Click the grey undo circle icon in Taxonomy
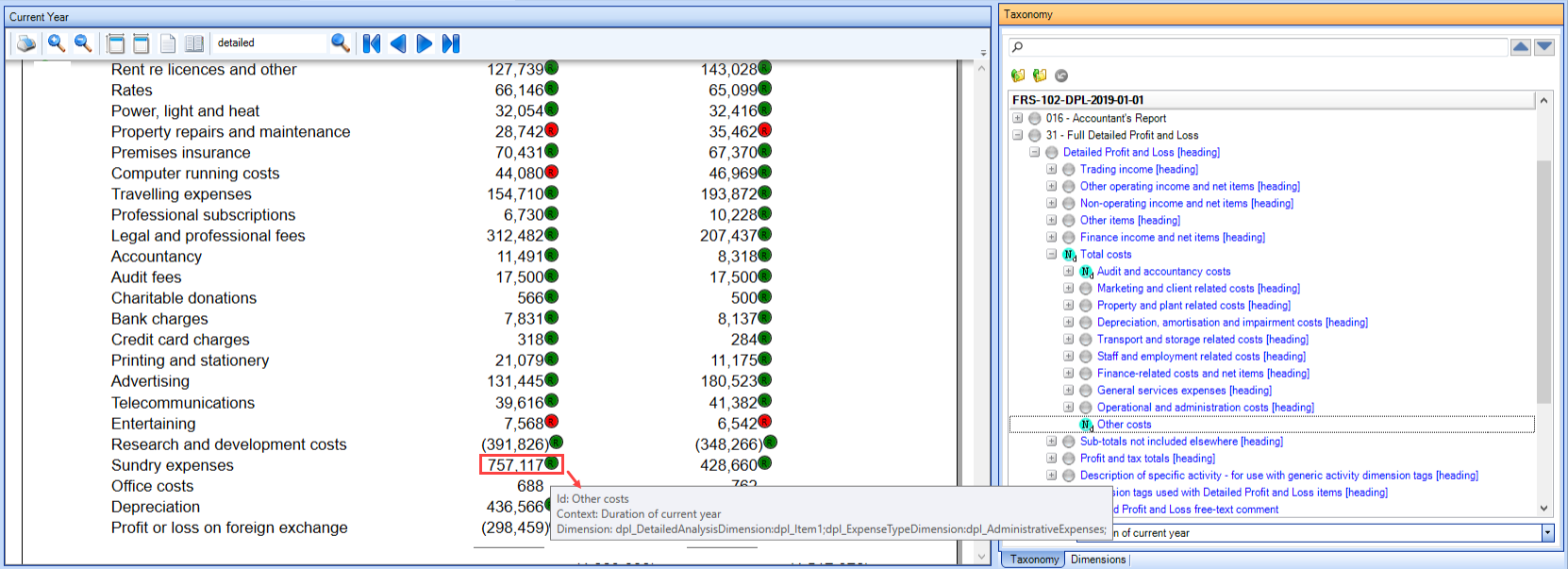Viewport: 1568px width, 569px height. pos(1061,75)
